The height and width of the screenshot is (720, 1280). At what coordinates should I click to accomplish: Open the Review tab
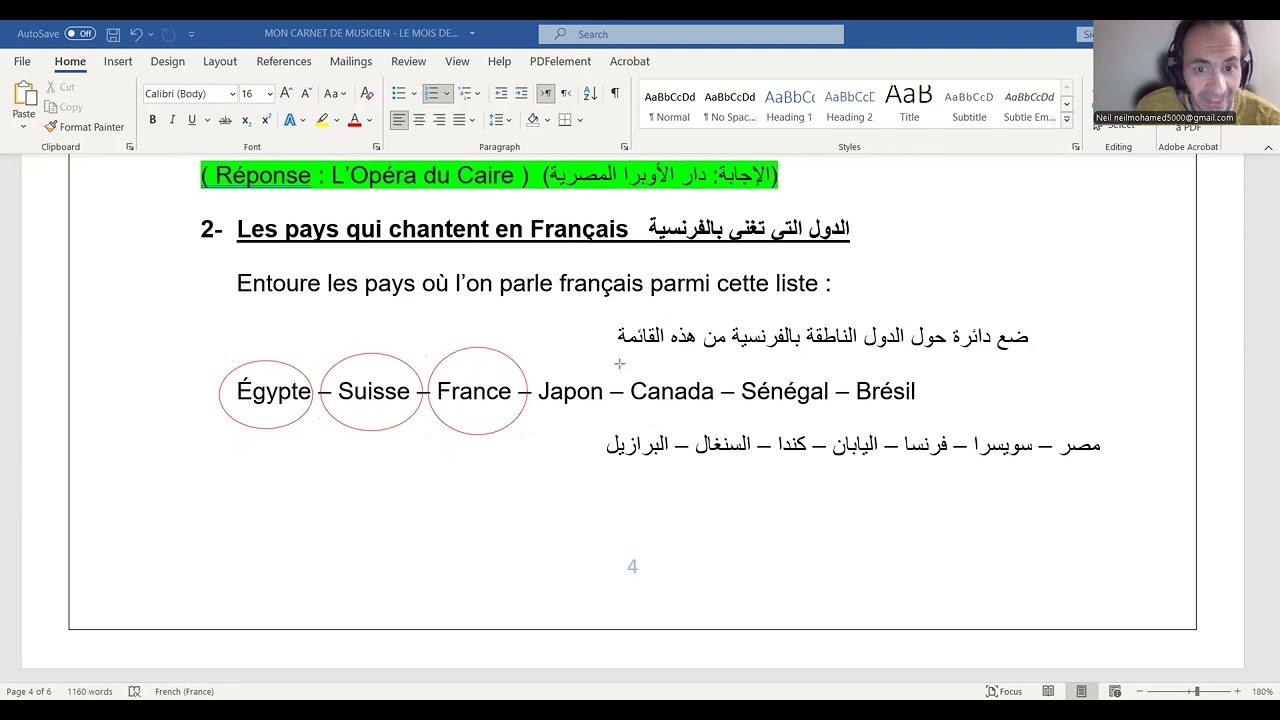tap(408, 61)
